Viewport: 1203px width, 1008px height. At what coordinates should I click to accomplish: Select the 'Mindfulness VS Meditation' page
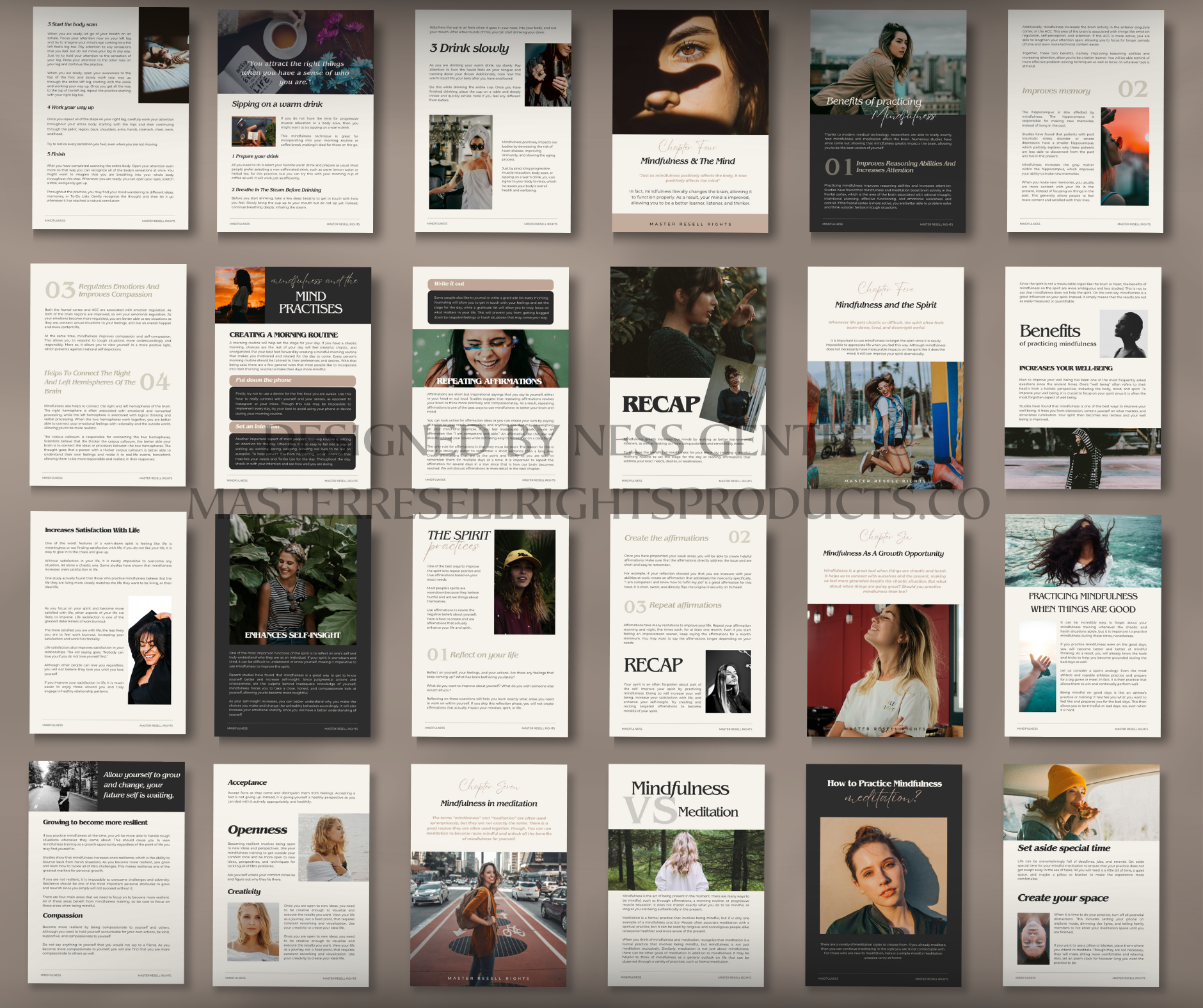(686, 875)
